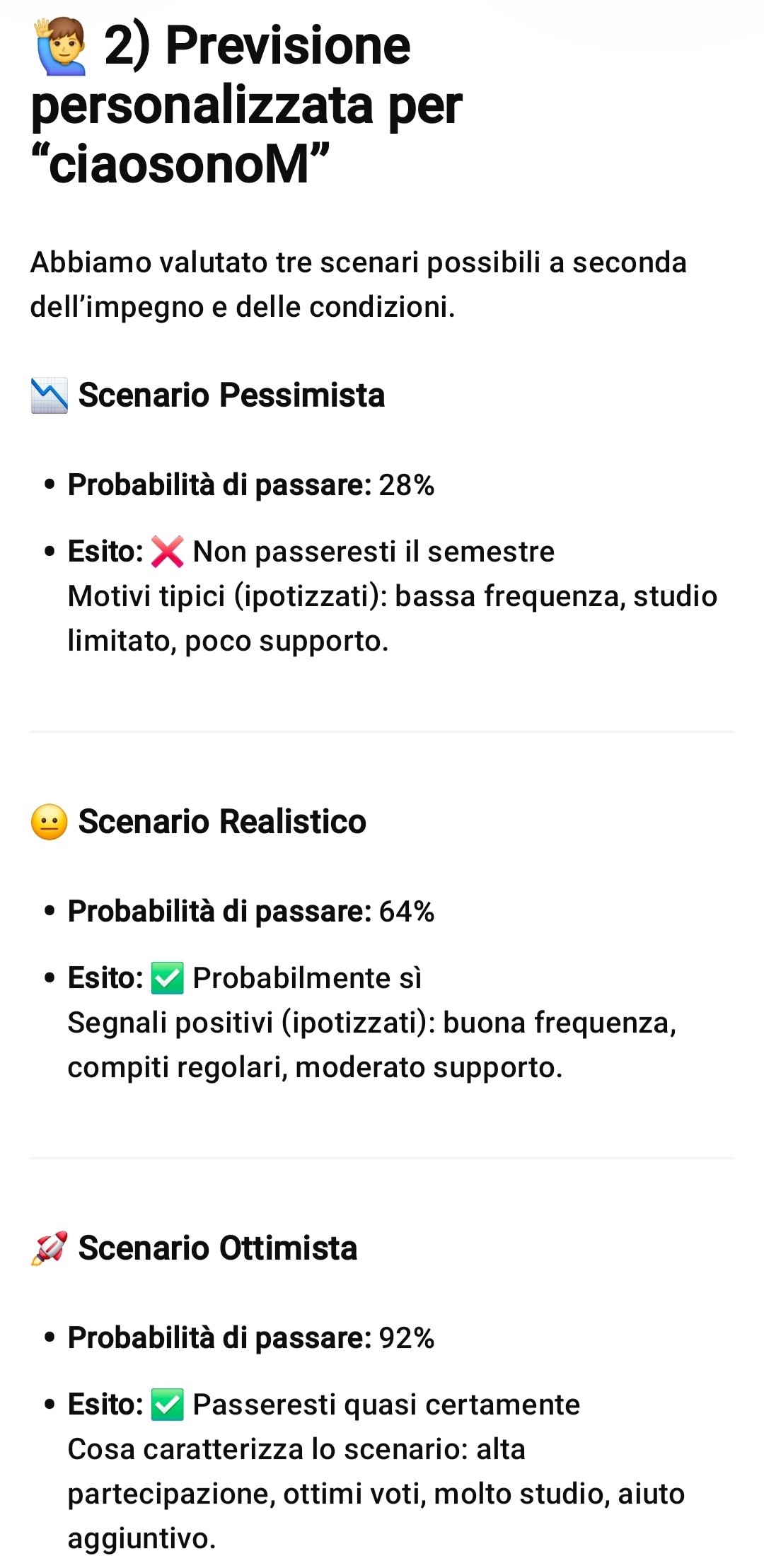
Task: Click the 'Segnali positivi (ipotizzati)' text line
Action: click(372, 1023)
